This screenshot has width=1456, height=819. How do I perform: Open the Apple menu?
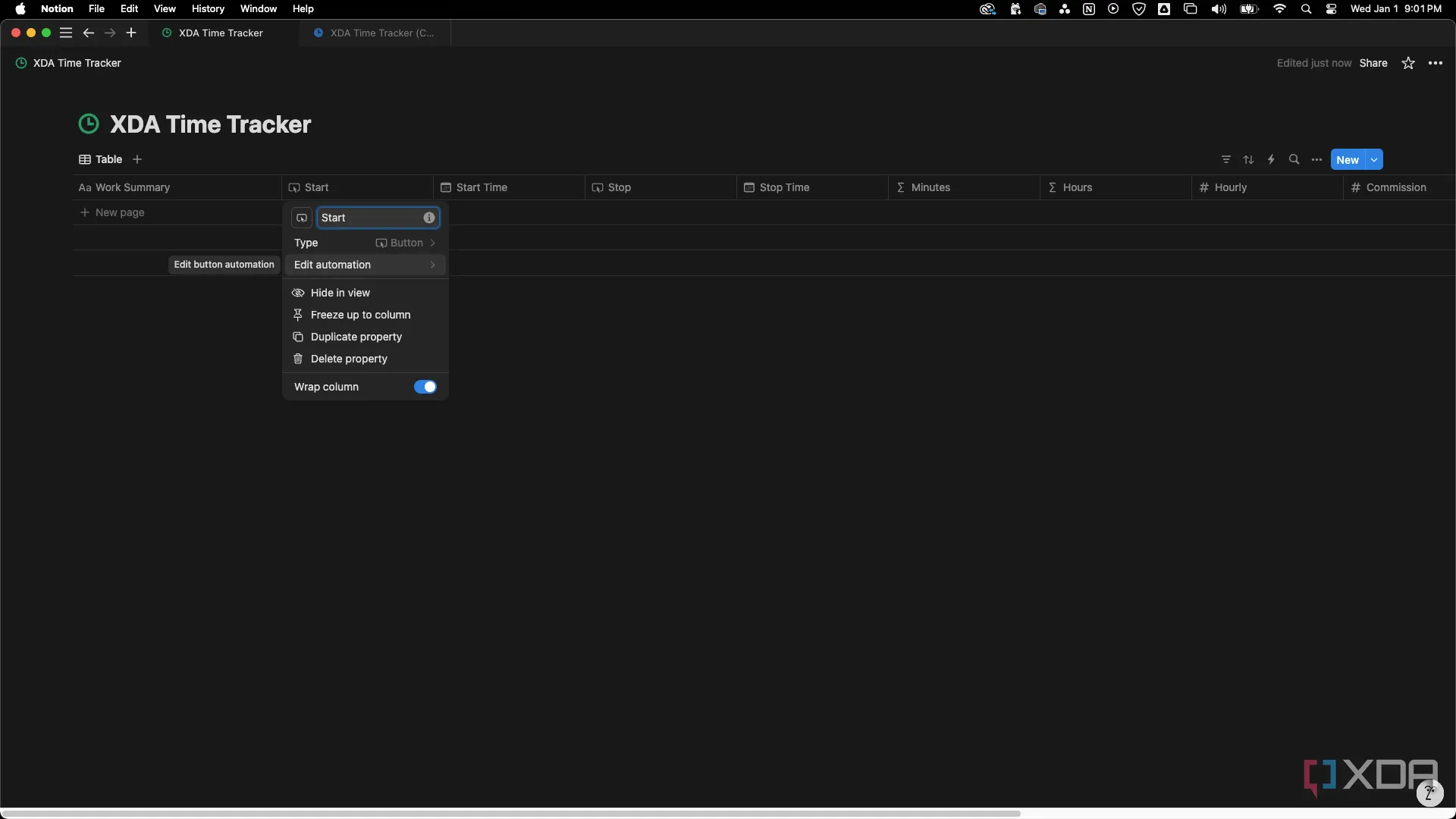(20, 9)
